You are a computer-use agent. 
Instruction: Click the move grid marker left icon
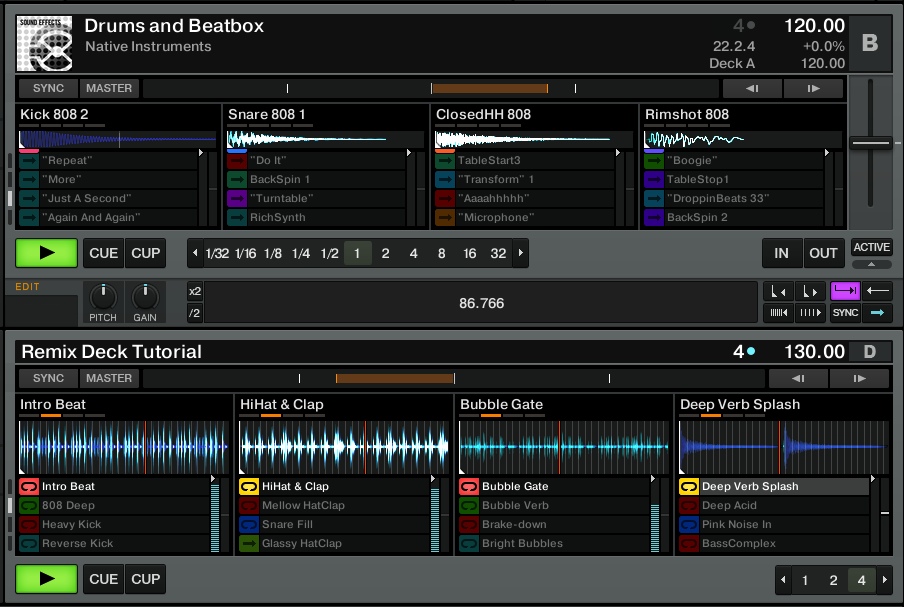pos(778,292)
